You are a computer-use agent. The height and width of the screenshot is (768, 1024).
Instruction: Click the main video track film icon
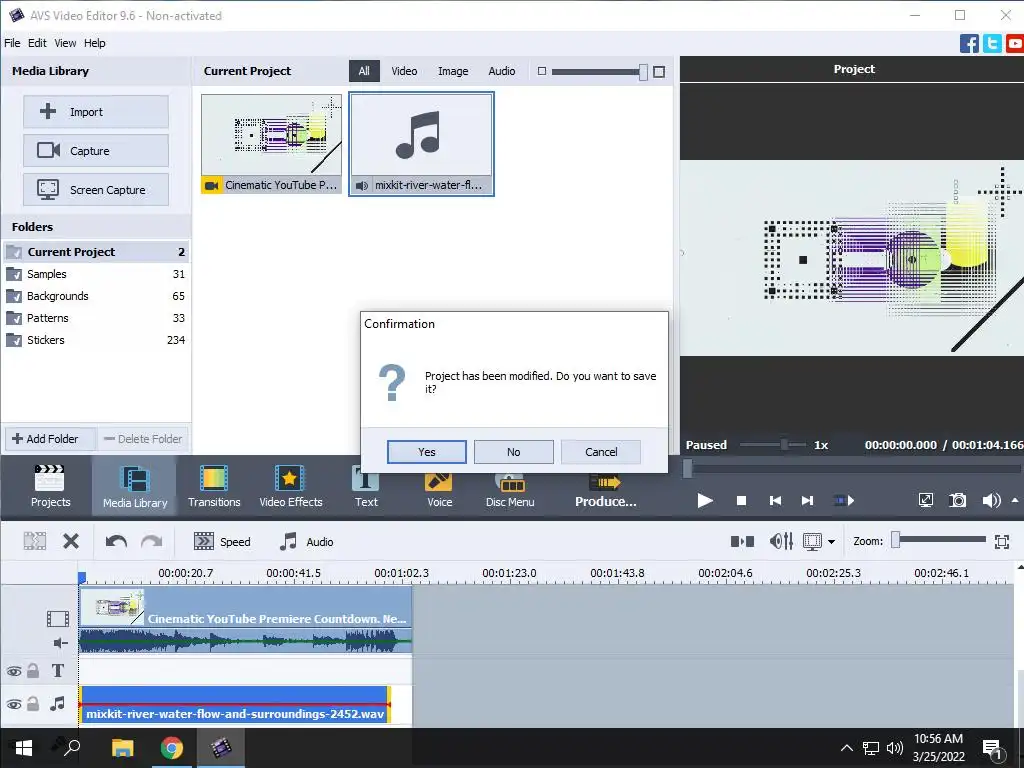pyautogui.click(x=57, y=618)
